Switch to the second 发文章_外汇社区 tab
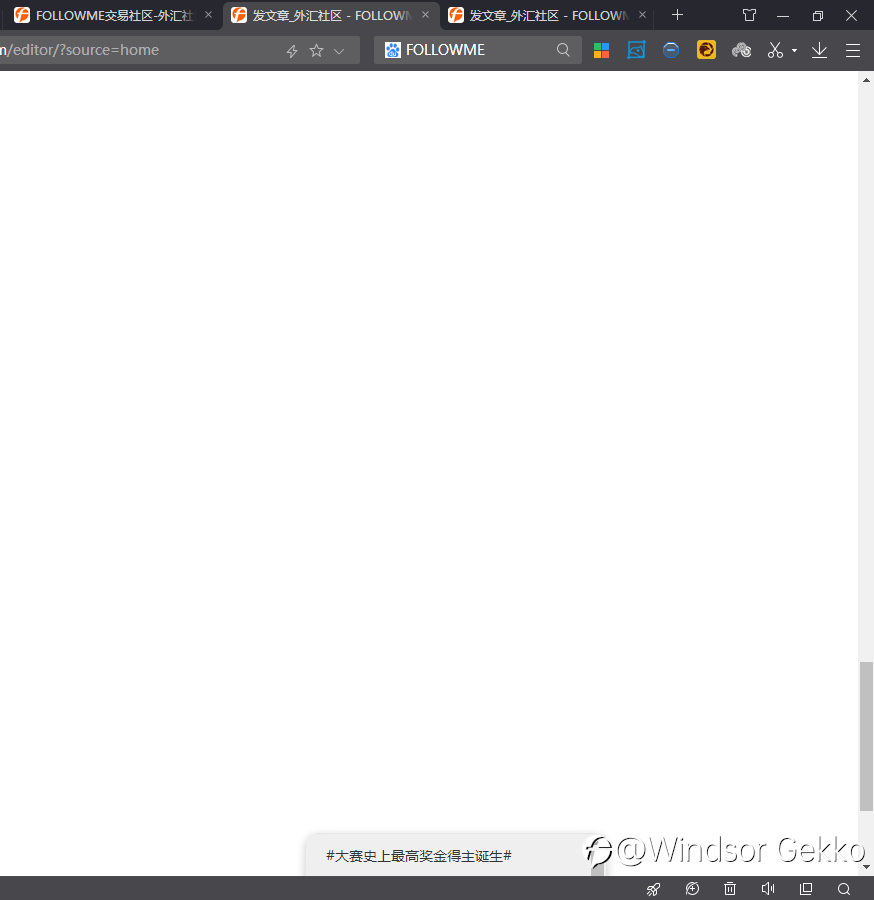Screen dimensions: 874x900 point(331,15)
